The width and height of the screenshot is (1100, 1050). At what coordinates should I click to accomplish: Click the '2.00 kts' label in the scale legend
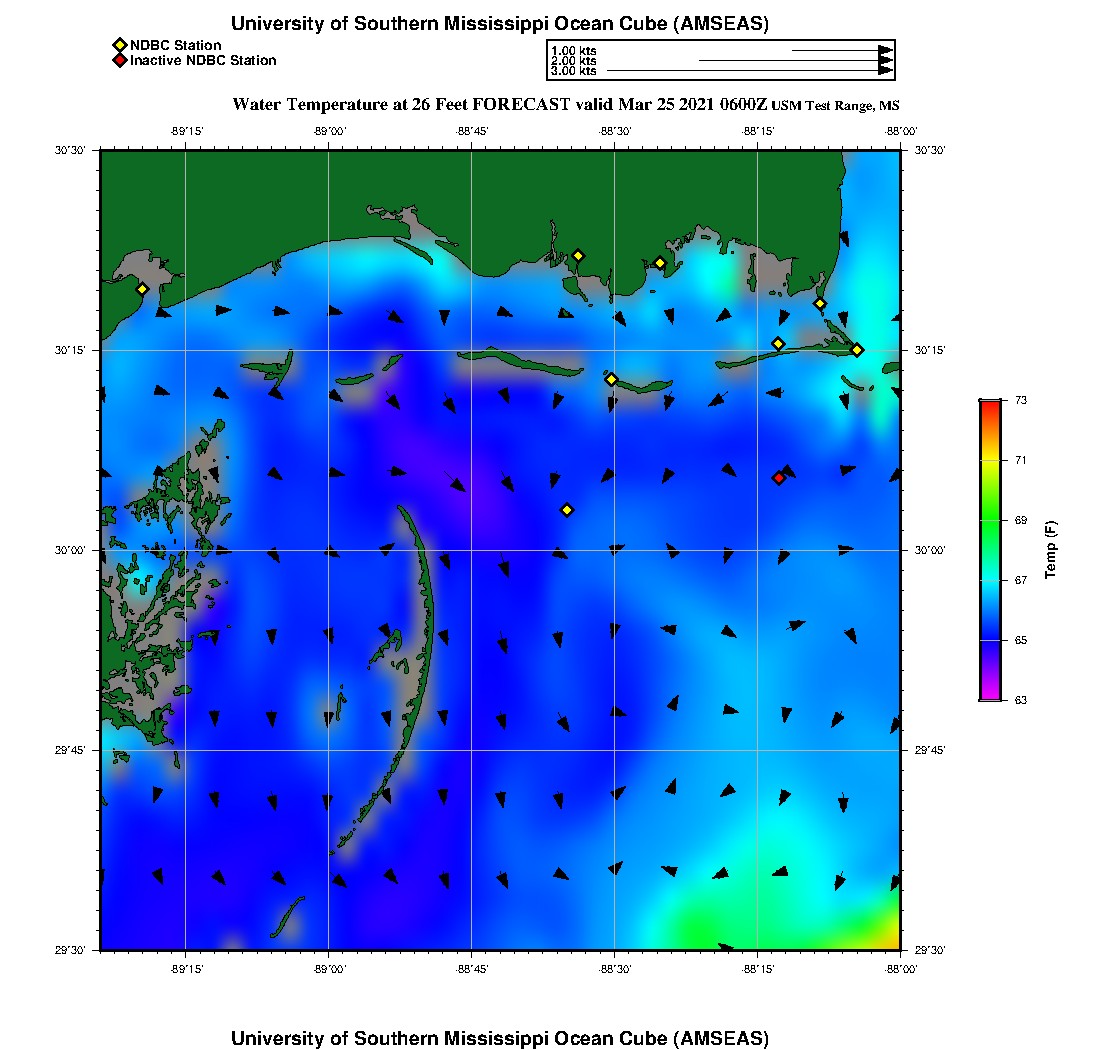[574, 61]
